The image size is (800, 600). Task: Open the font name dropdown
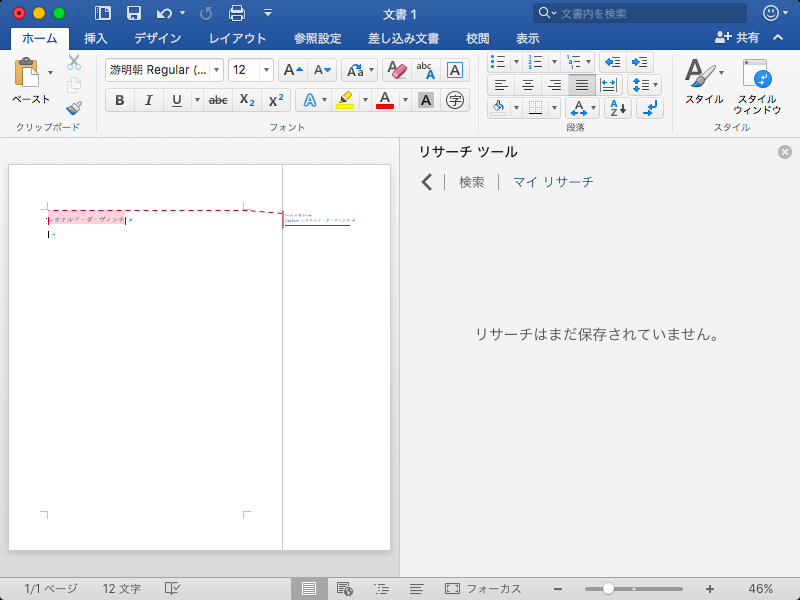click(216, 70)
